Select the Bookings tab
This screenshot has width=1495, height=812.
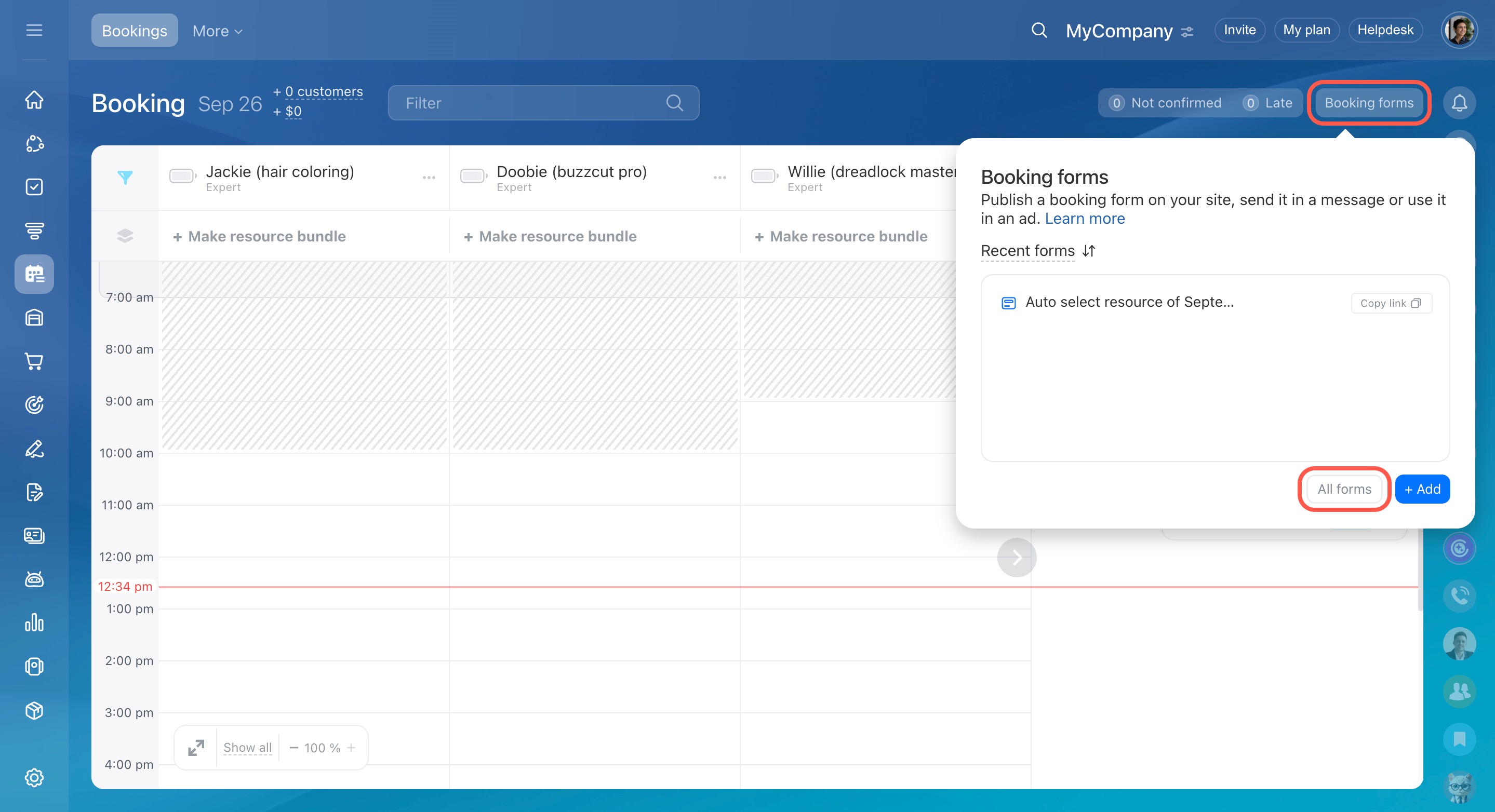[x=134, y=31]
